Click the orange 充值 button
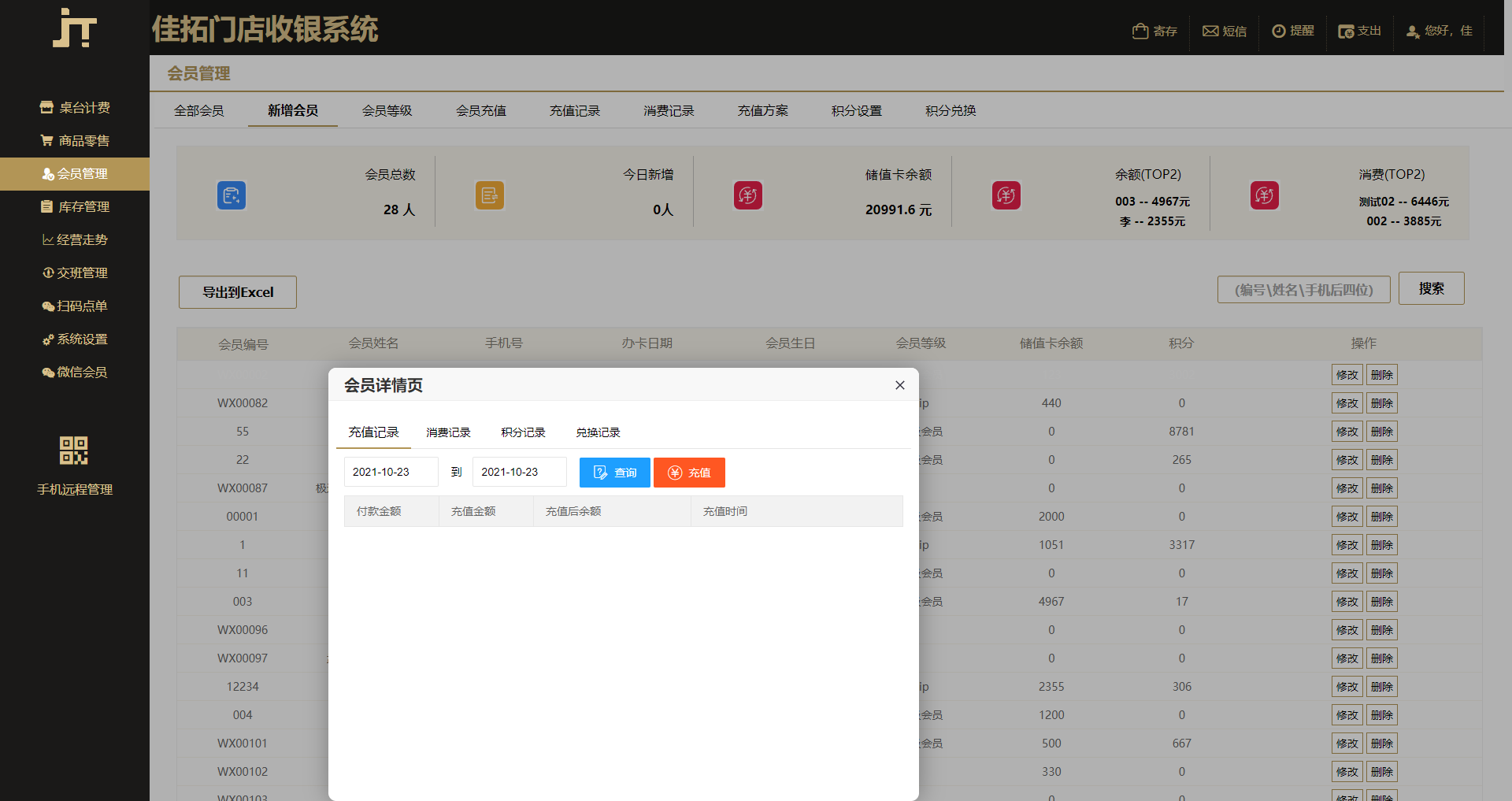Image resolution: width=1512 pixels, height=801 pixels. click(x=689, y=473)
